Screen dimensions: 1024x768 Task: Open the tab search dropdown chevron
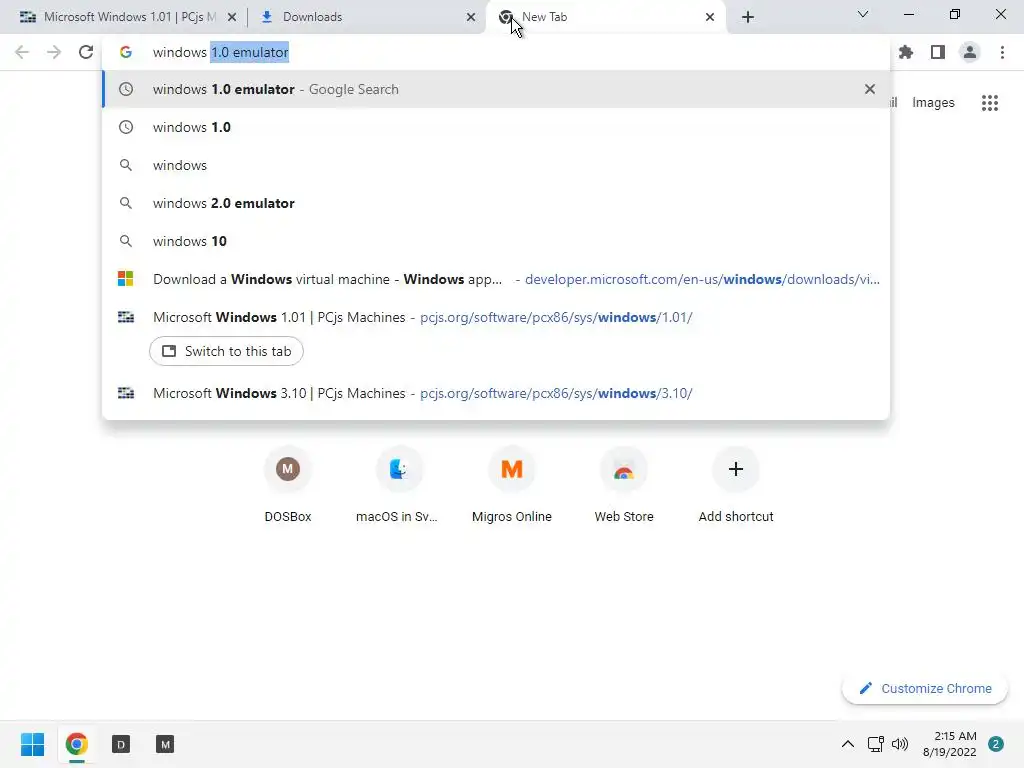863,14
